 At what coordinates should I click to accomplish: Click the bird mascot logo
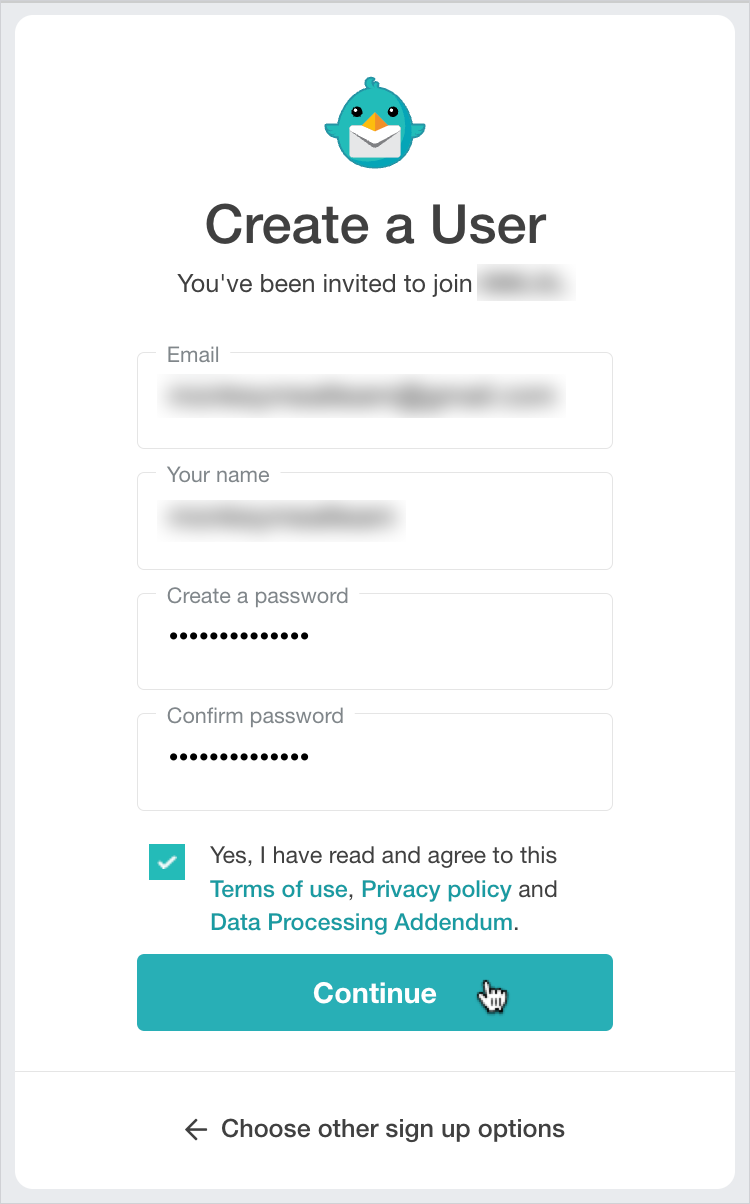[x=375, y=123]
